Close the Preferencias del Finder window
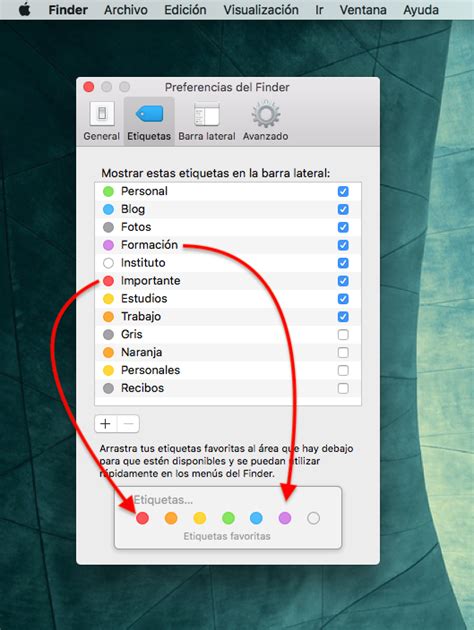The height and width of the screenshot is (630, 474). point(89,87)
